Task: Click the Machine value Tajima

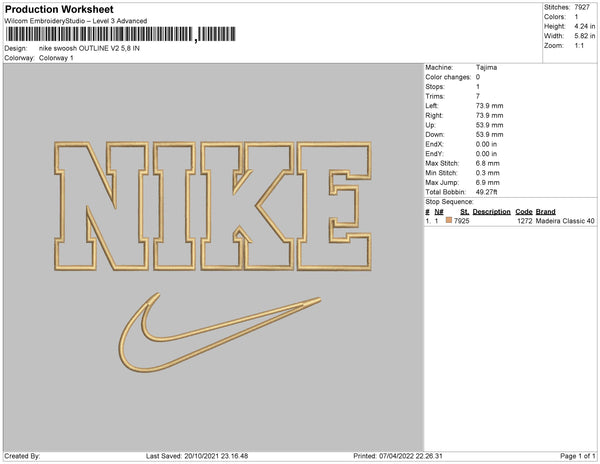Action: (486, 67)
